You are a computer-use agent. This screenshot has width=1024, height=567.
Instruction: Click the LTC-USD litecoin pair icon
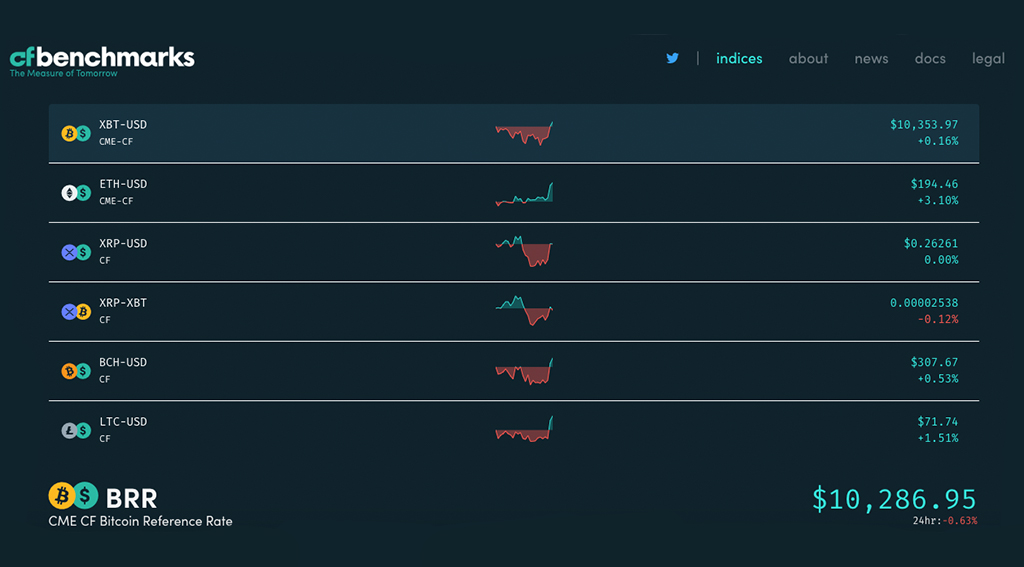[x=76, y=430]
